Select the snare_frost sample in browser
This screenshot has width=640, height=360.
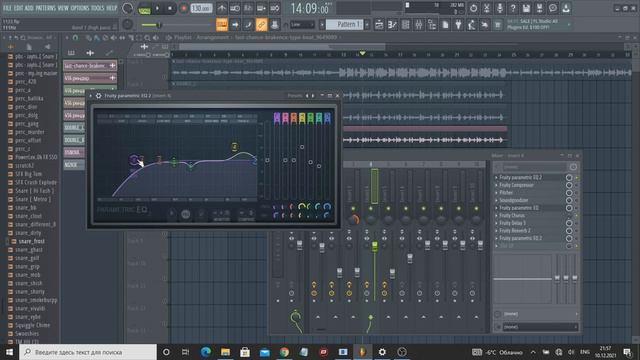point(31,241)
